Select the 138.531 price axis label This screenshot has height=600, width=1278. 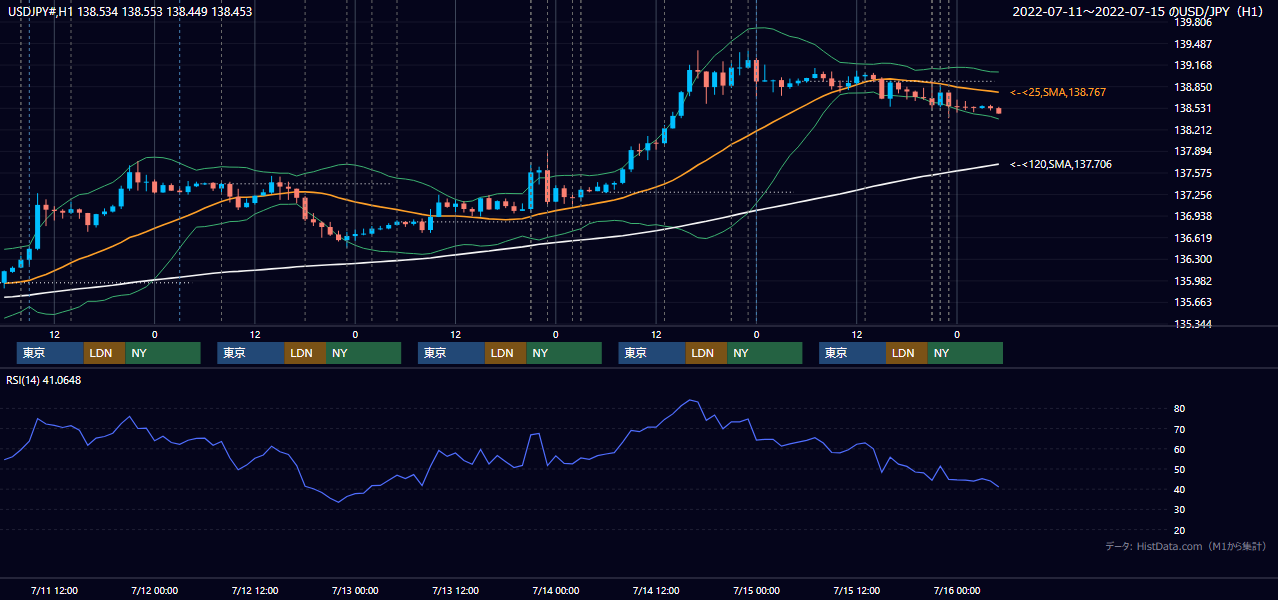pyautogui.click(x=1191, y=109)
